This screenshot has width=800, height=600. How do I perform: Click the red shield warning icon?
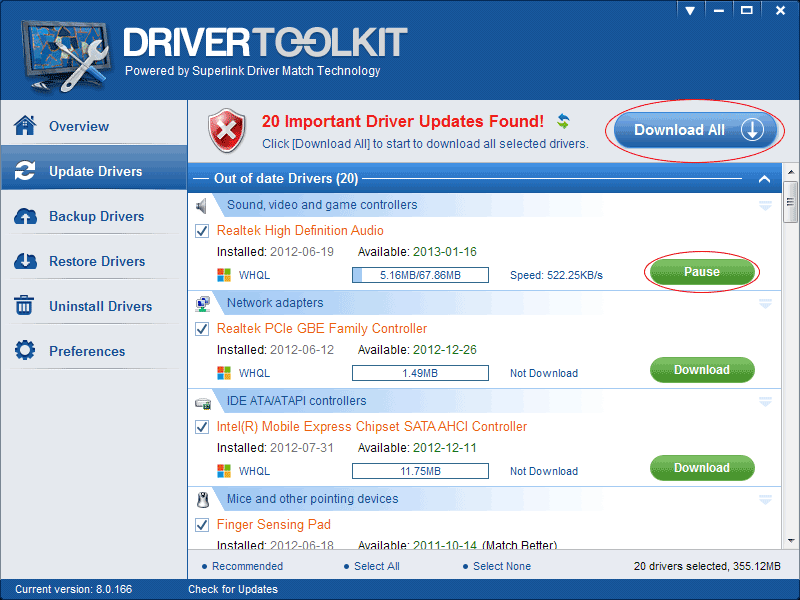coord(227,131)
